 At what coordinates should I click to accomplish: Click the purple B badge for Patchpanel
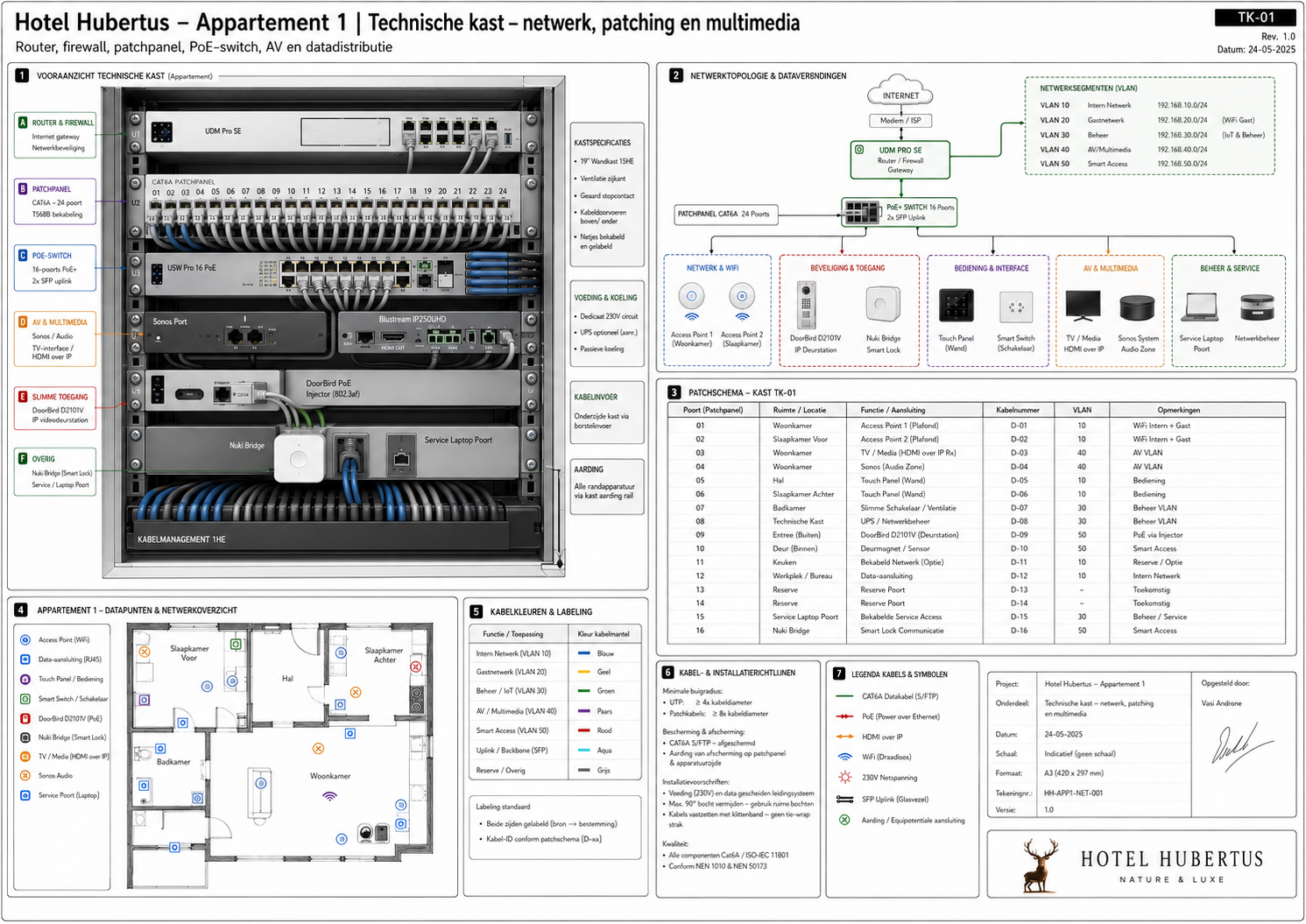tap(23, 188)
